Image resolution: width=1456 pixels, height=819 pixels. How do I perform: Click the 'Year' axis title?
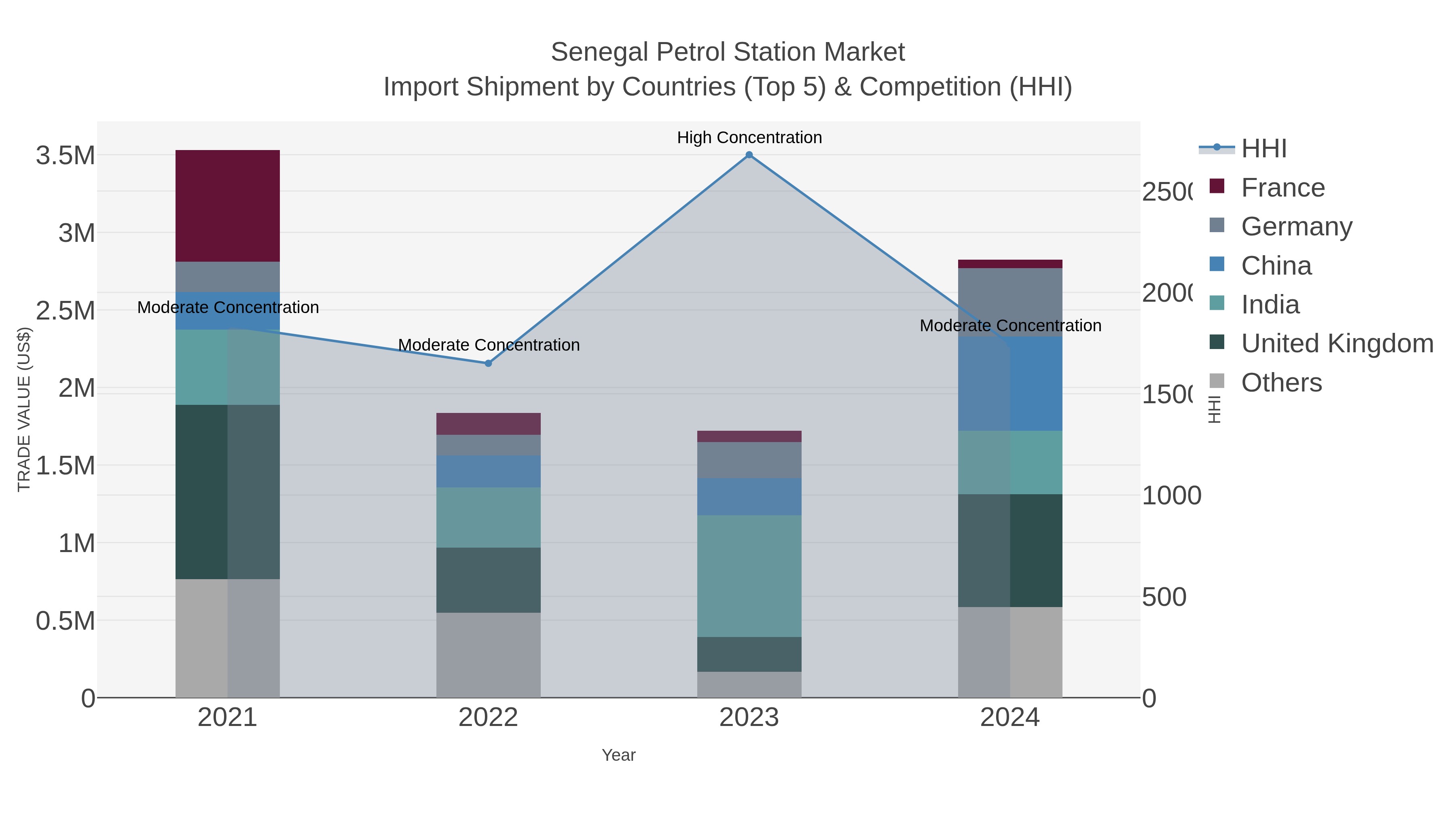click(619, 755)
